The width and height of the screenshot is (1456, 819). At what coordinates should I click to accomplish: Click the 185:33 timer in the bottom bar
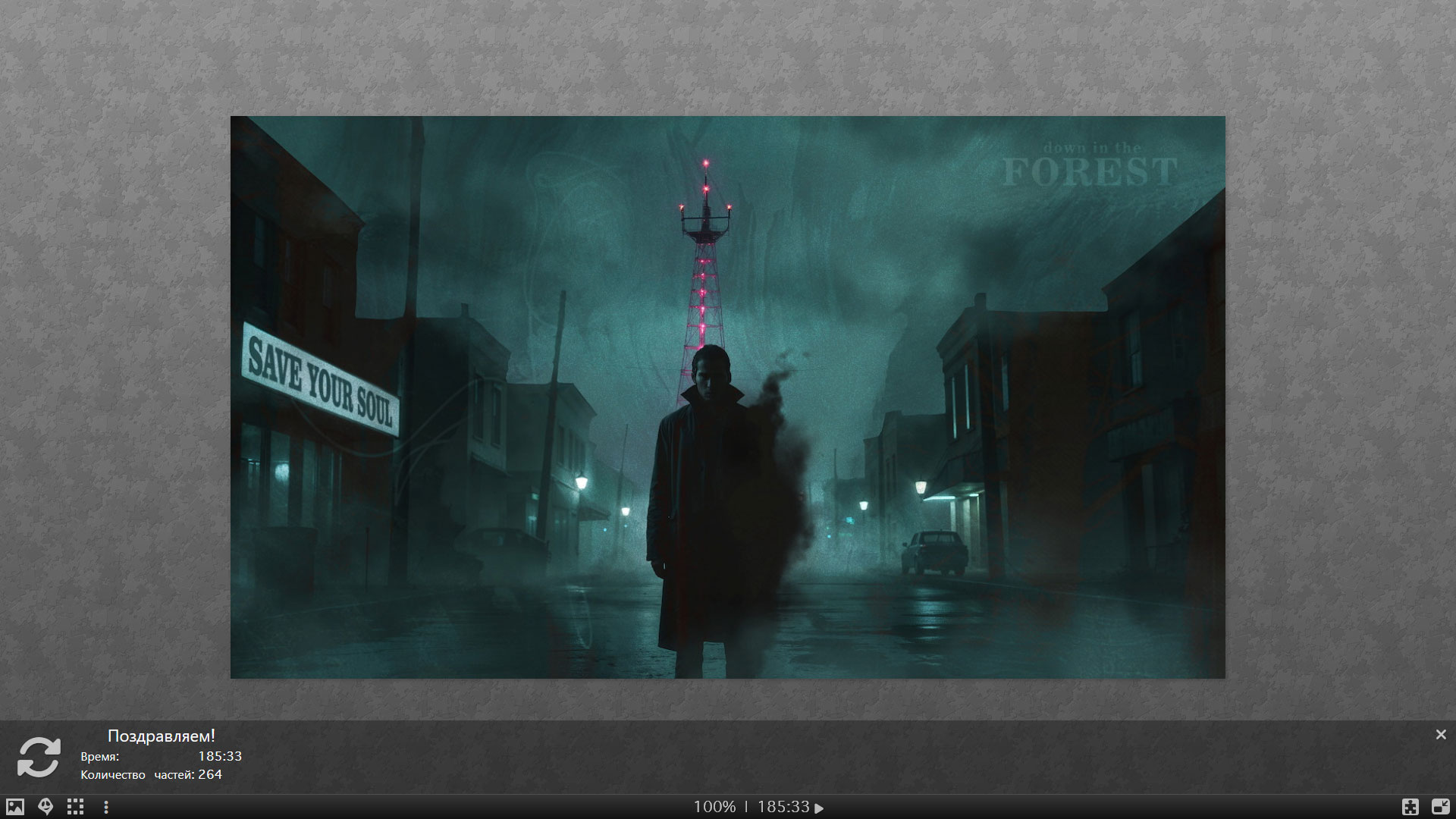tap(783, 807)
